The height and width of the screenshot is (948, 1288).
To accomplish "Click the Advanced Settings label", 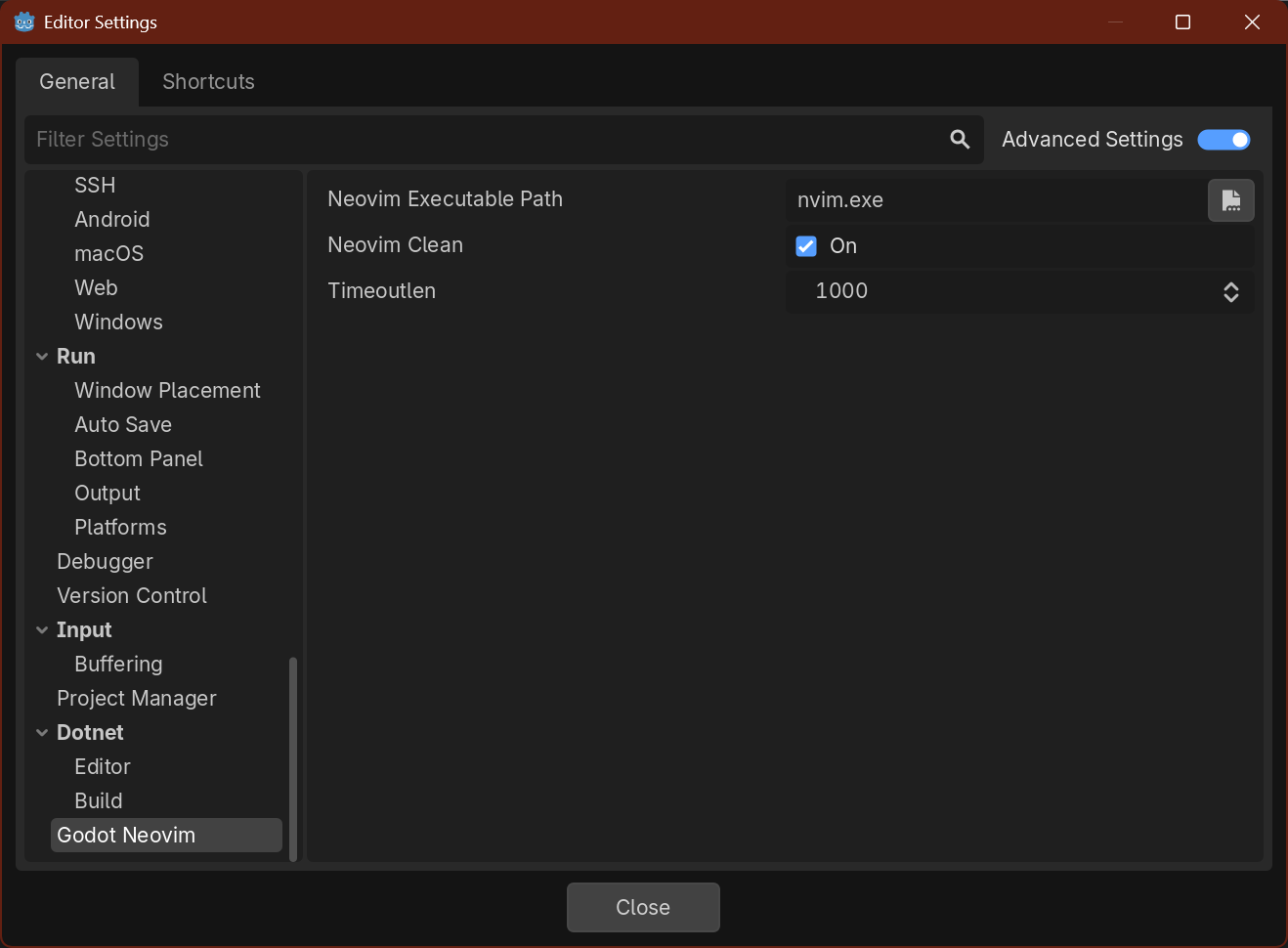I will pyautogui.click(x=1092, y=140).
